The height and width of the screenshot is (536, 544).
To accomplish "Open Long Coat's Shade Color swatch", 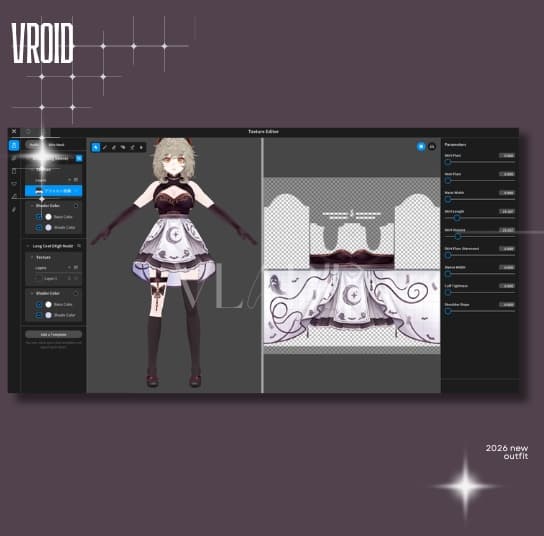I will tap(49, 315).
